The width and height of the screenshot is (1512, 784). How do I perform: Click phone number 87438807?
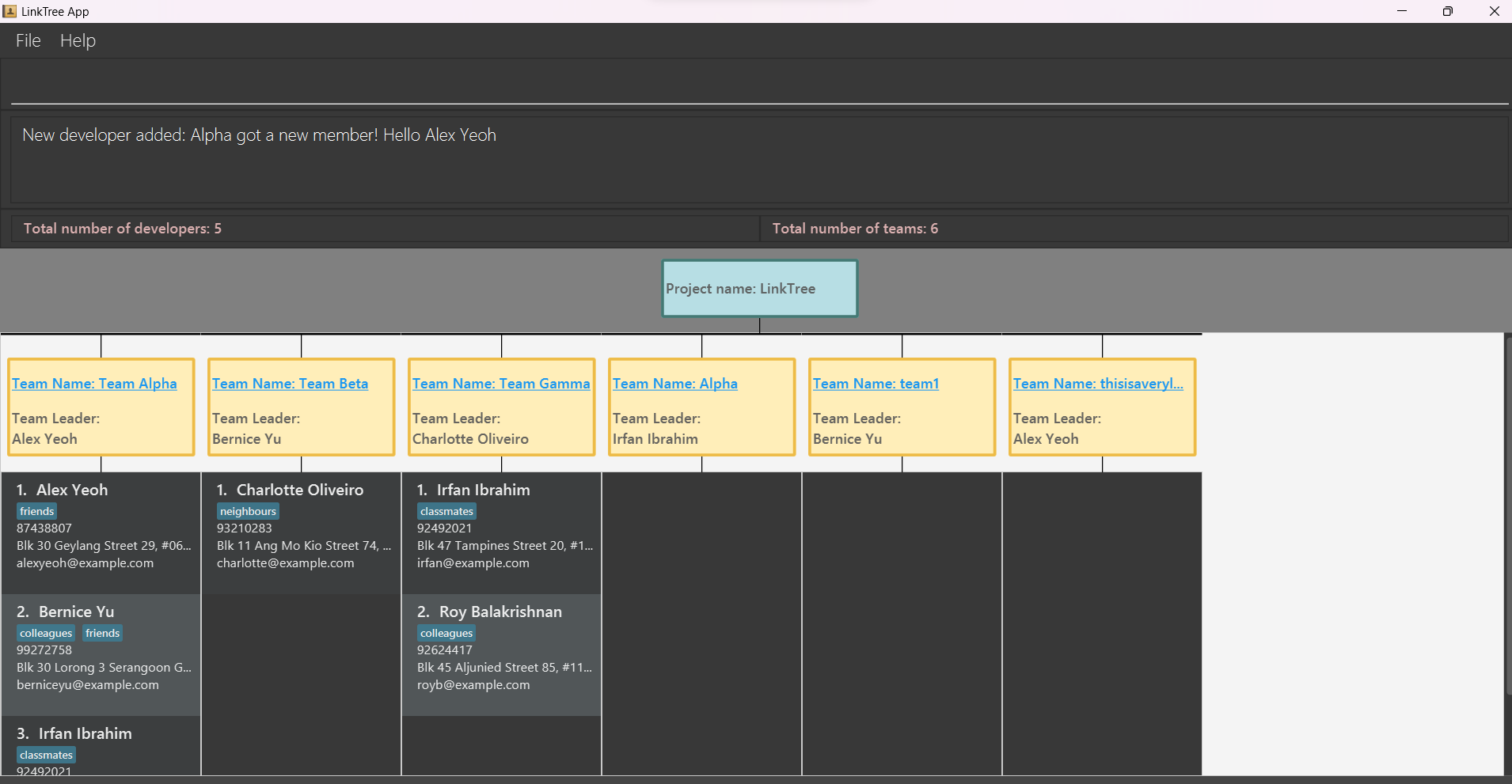click(x=44, y=528)
